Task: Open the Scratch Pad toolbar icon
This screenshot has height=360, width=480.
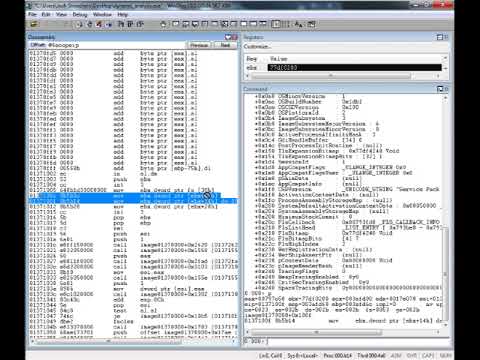Action: pyautogui.click(x=244, y=24)
